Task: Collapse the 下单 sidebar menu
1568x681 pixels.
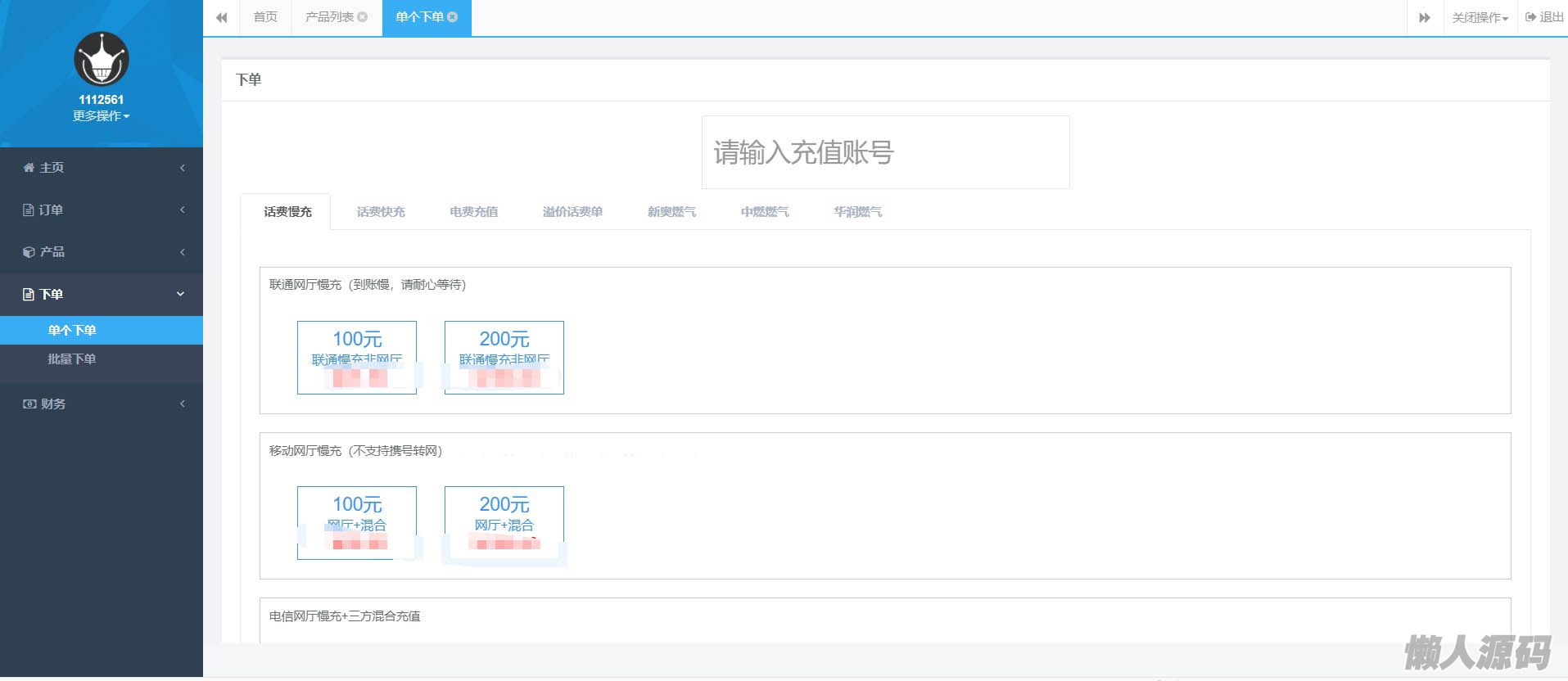Action: [x=102, y=295]
